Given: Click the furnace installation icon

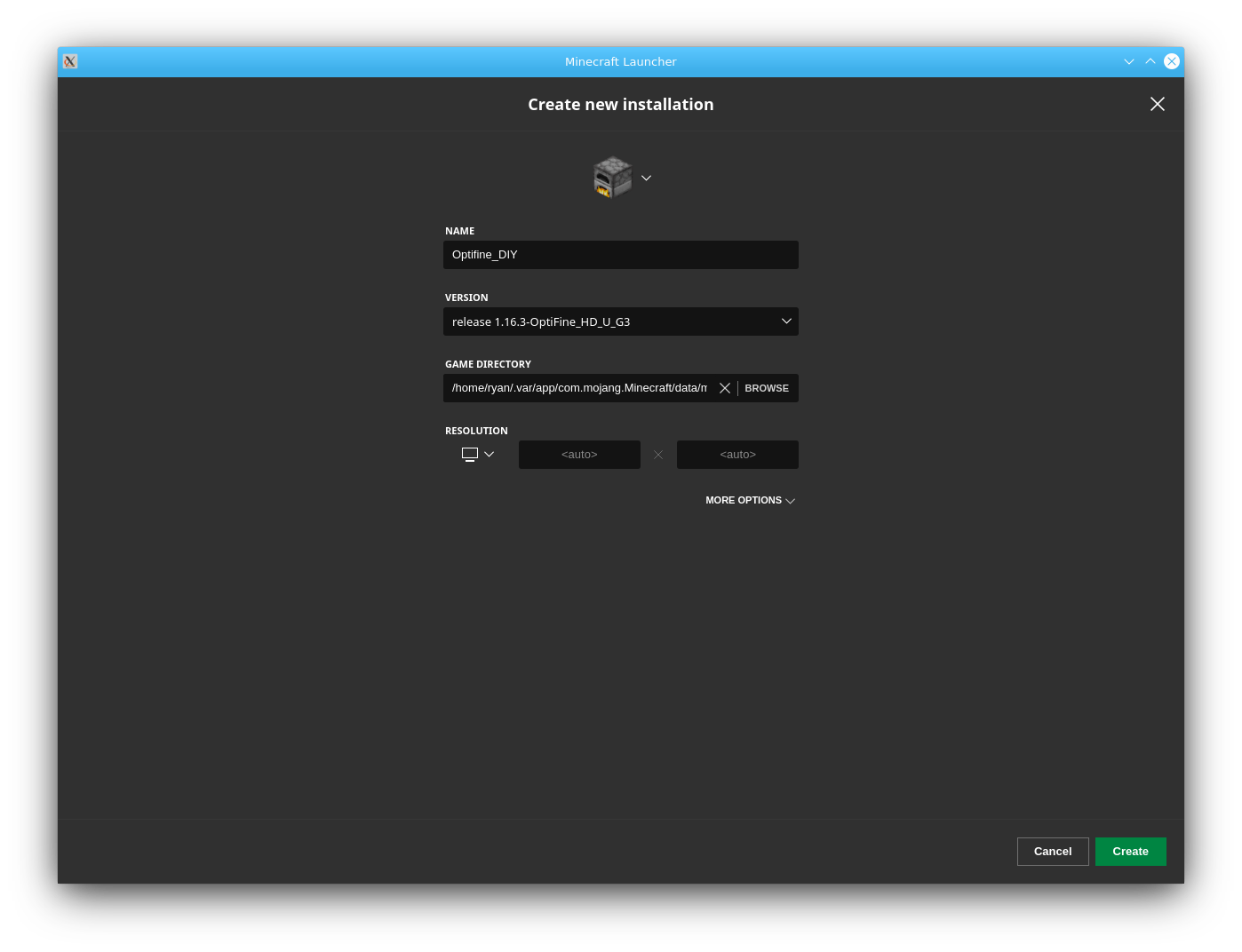Looking at the screenshot, I should click(612, 178).
